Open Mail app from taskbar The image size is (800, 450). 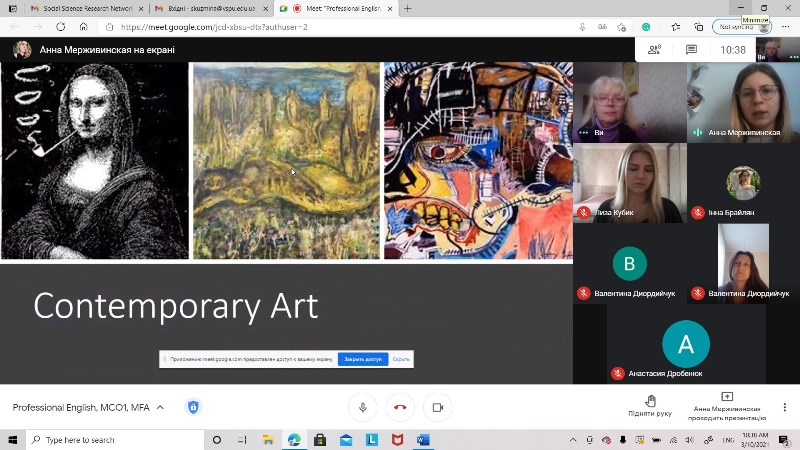click(346, 440)
